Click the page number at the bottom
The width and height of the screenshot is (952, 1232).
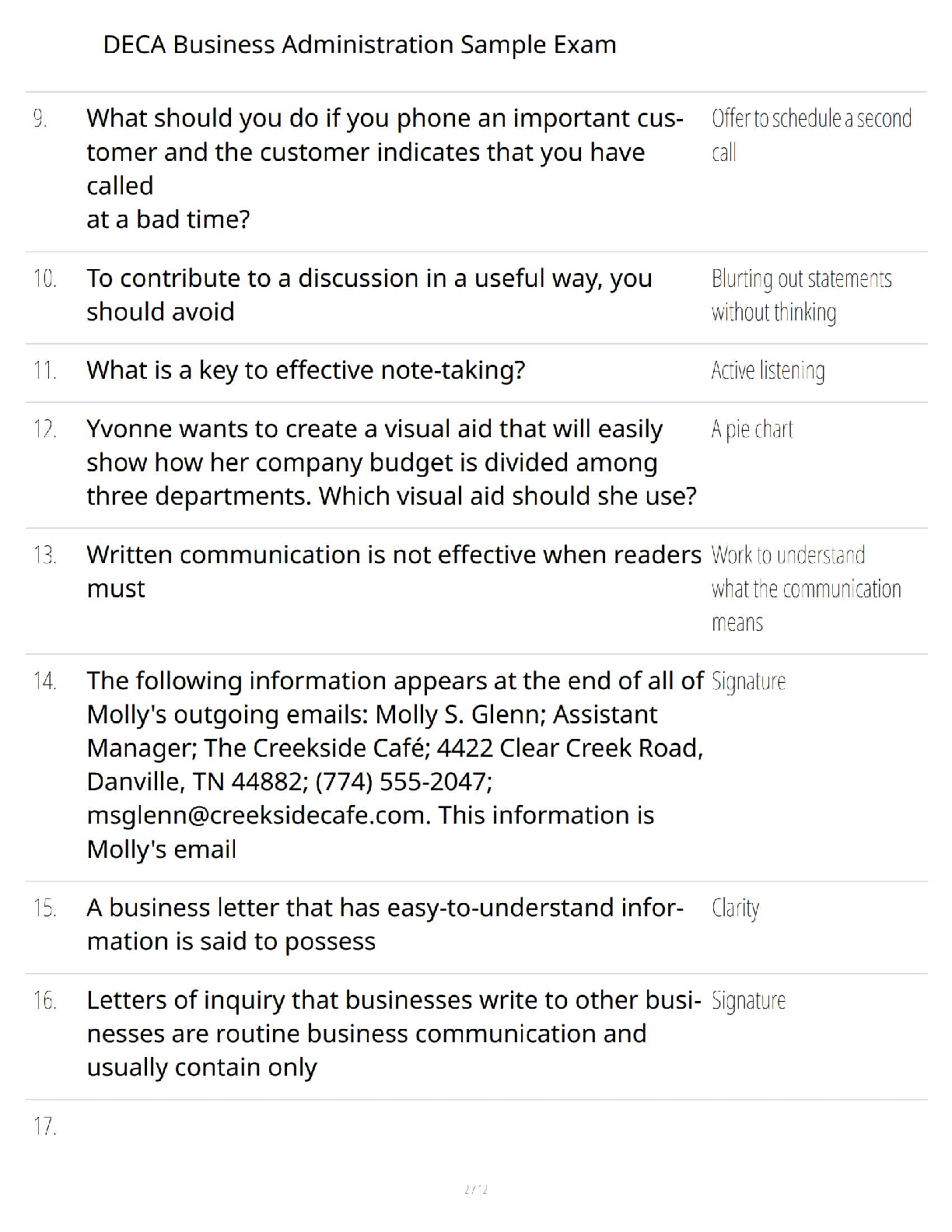coord(475,1189)
